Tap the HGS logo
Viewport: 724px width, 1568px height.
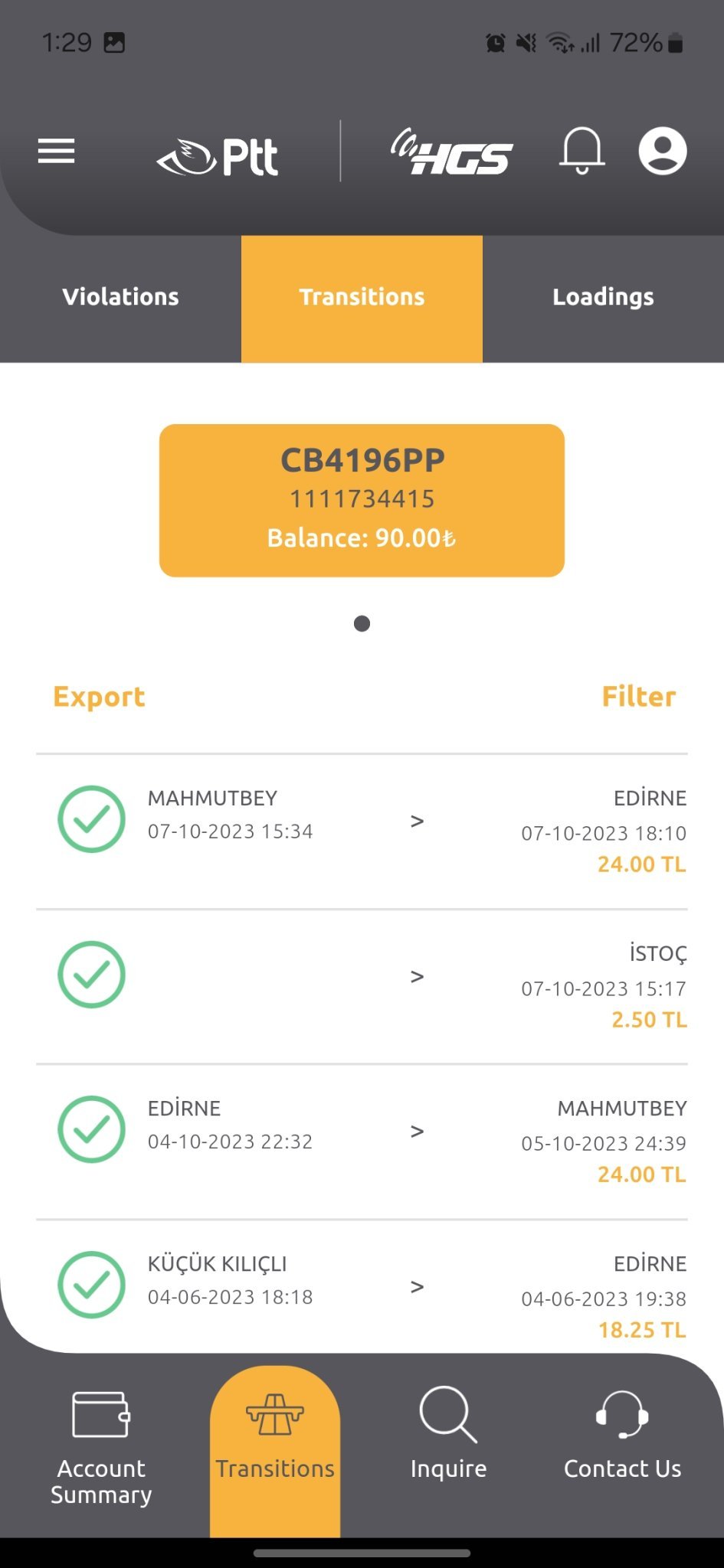tap(452, 152)
